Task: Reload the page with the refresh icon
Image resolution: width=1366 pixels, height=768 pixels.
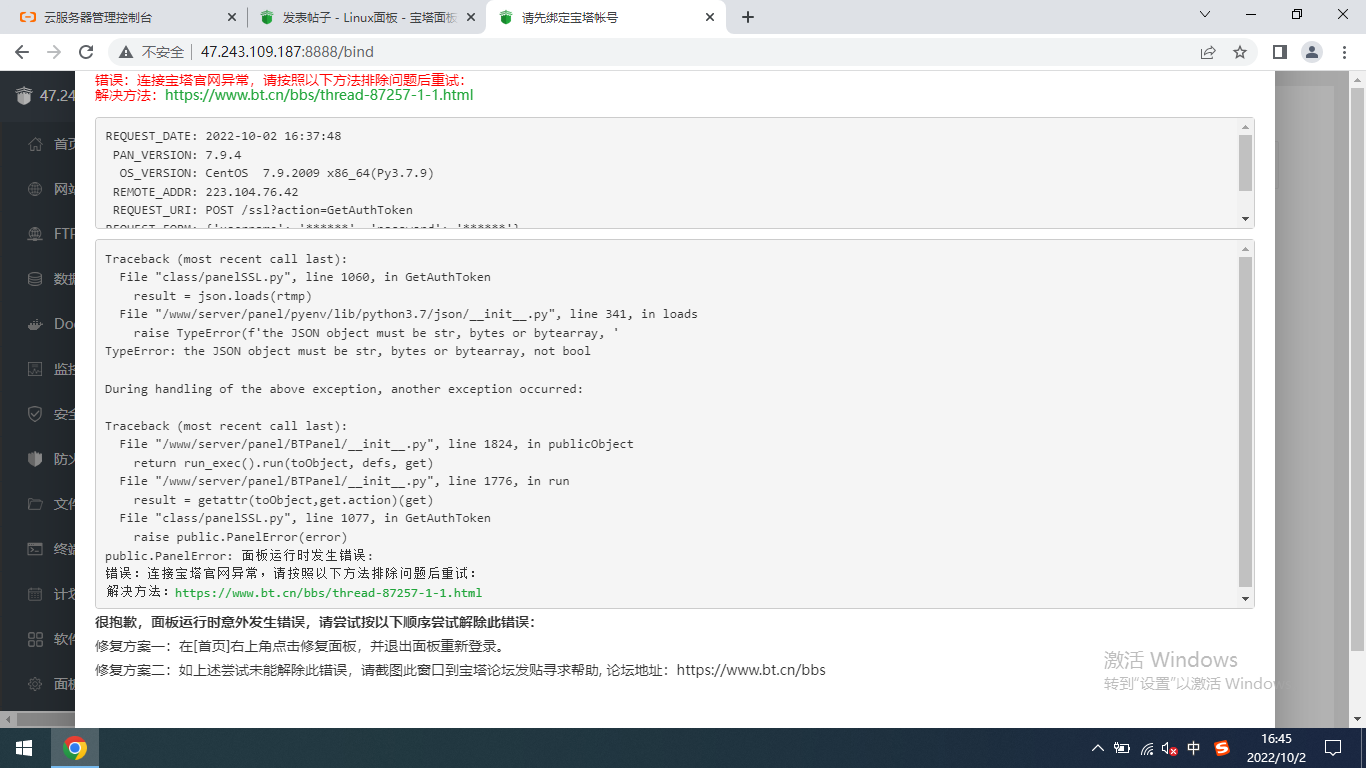Action: click(x=86, y=52)
